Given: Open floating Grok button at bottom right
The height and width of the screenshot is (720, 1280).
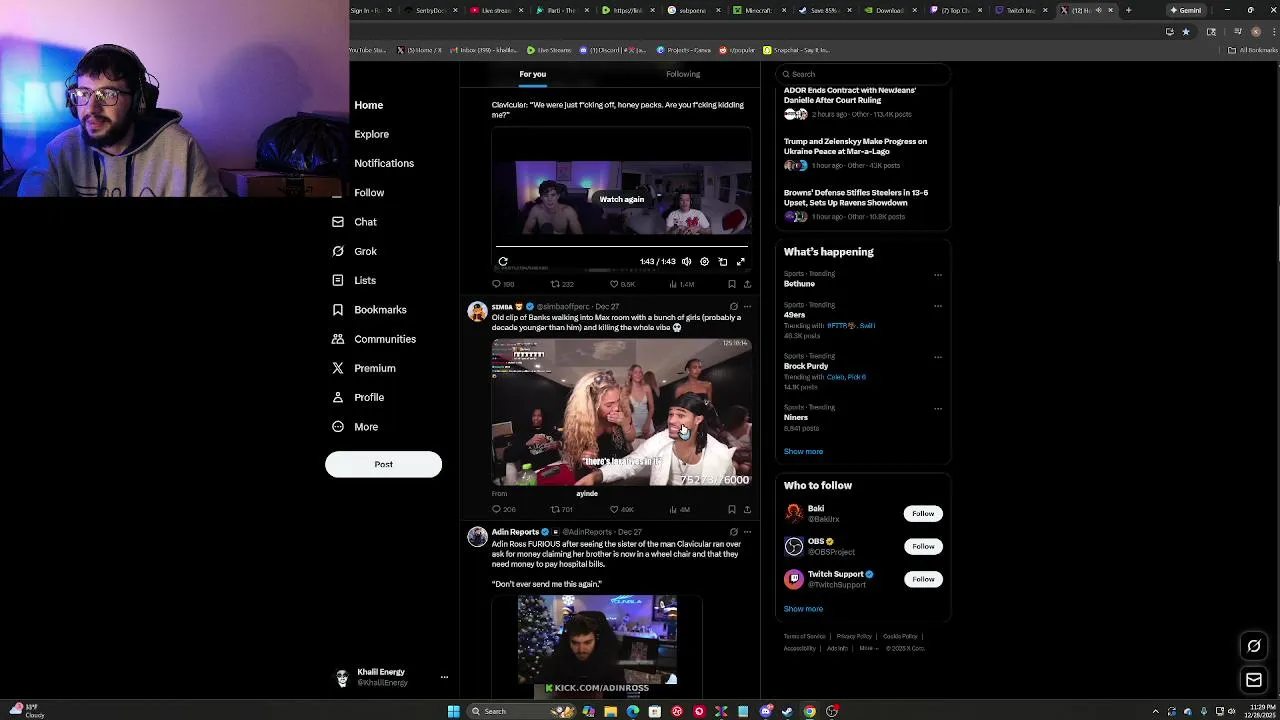Looking at the screenshot, I should tap(1254, 646).
